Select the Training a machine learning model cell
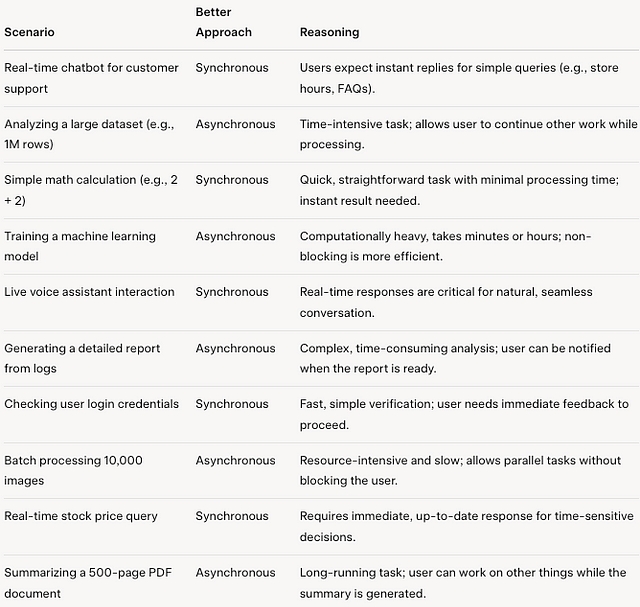 point(80,246)
